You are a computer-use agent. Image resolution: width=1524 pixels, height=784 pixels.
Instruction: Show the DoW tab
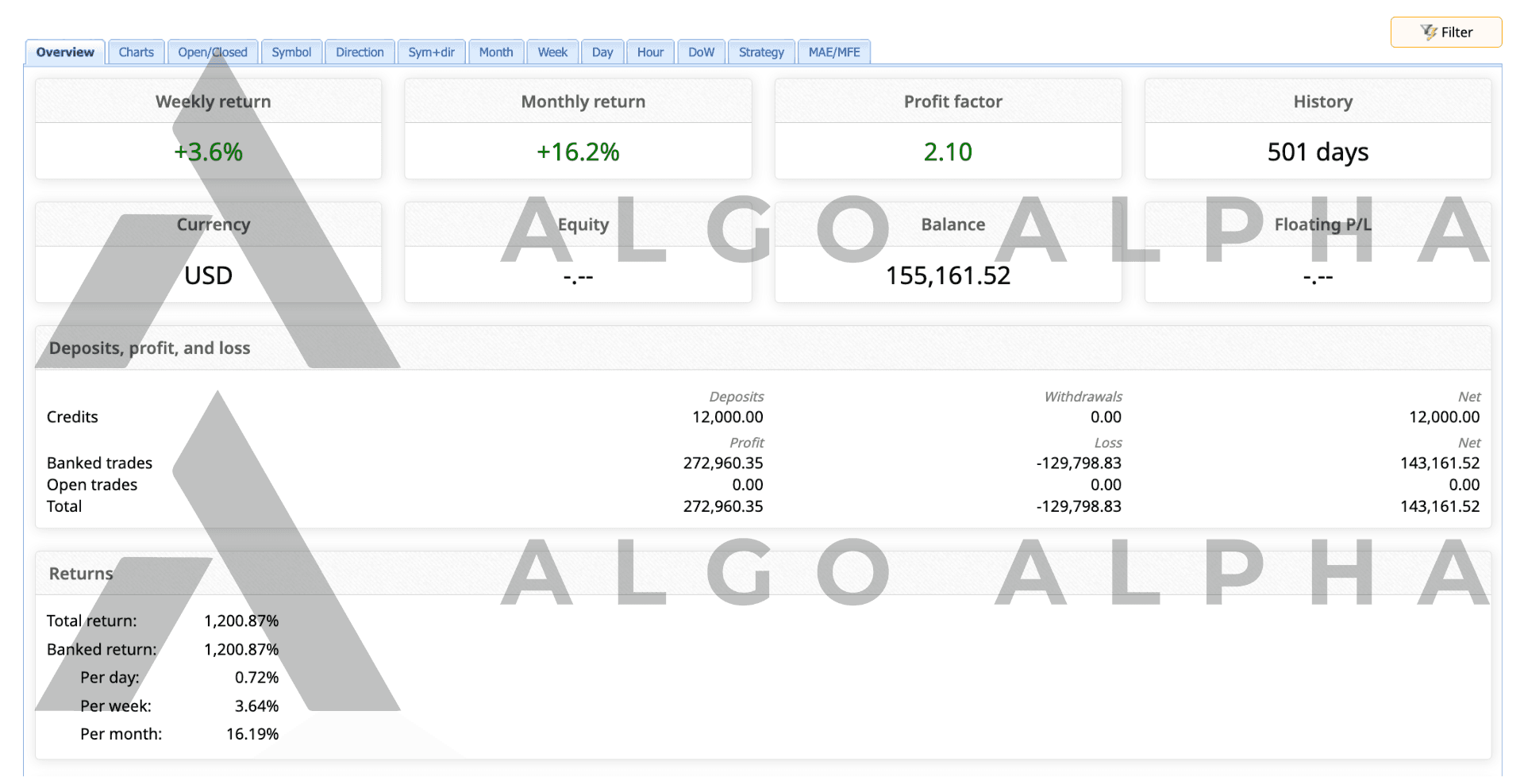click(x=701, y=52)
